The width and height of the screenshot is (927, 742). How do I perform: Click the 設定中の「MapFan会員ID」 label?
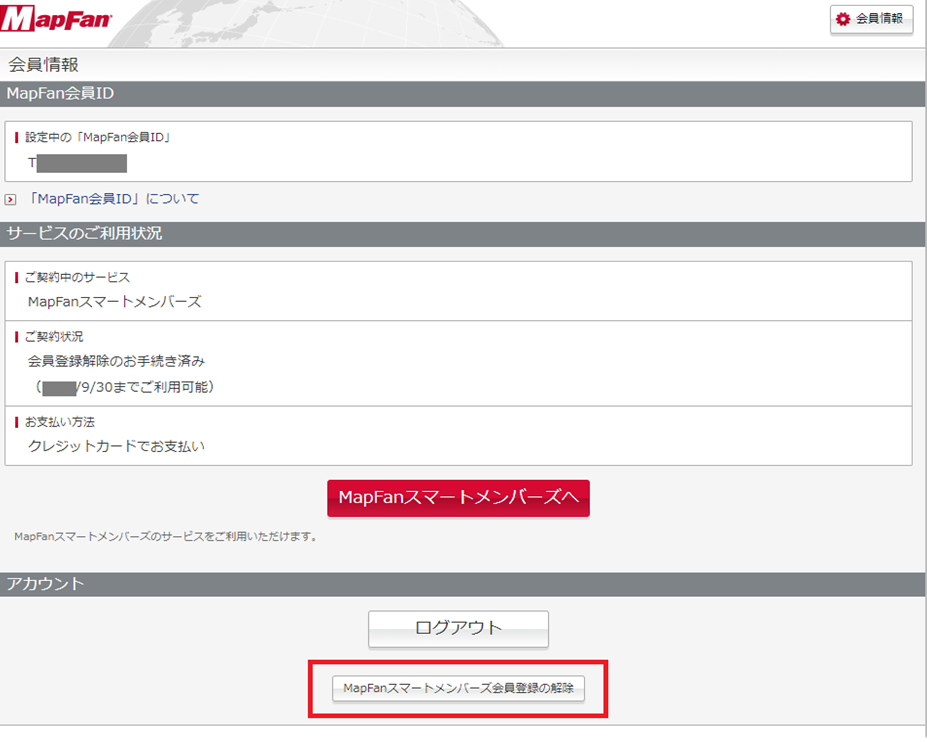[98, 137]
